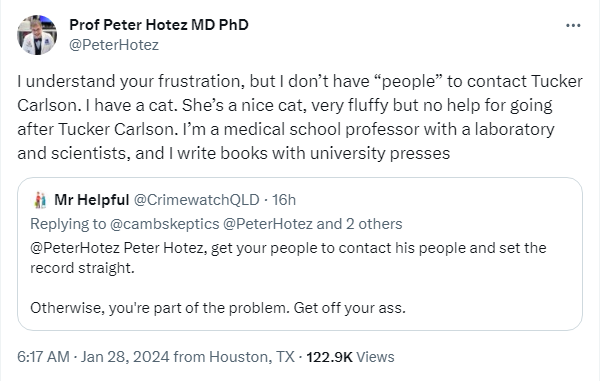Open the three-dot more options menu
Viewport: 602px width, 381px height.
[x=573, y=25]
